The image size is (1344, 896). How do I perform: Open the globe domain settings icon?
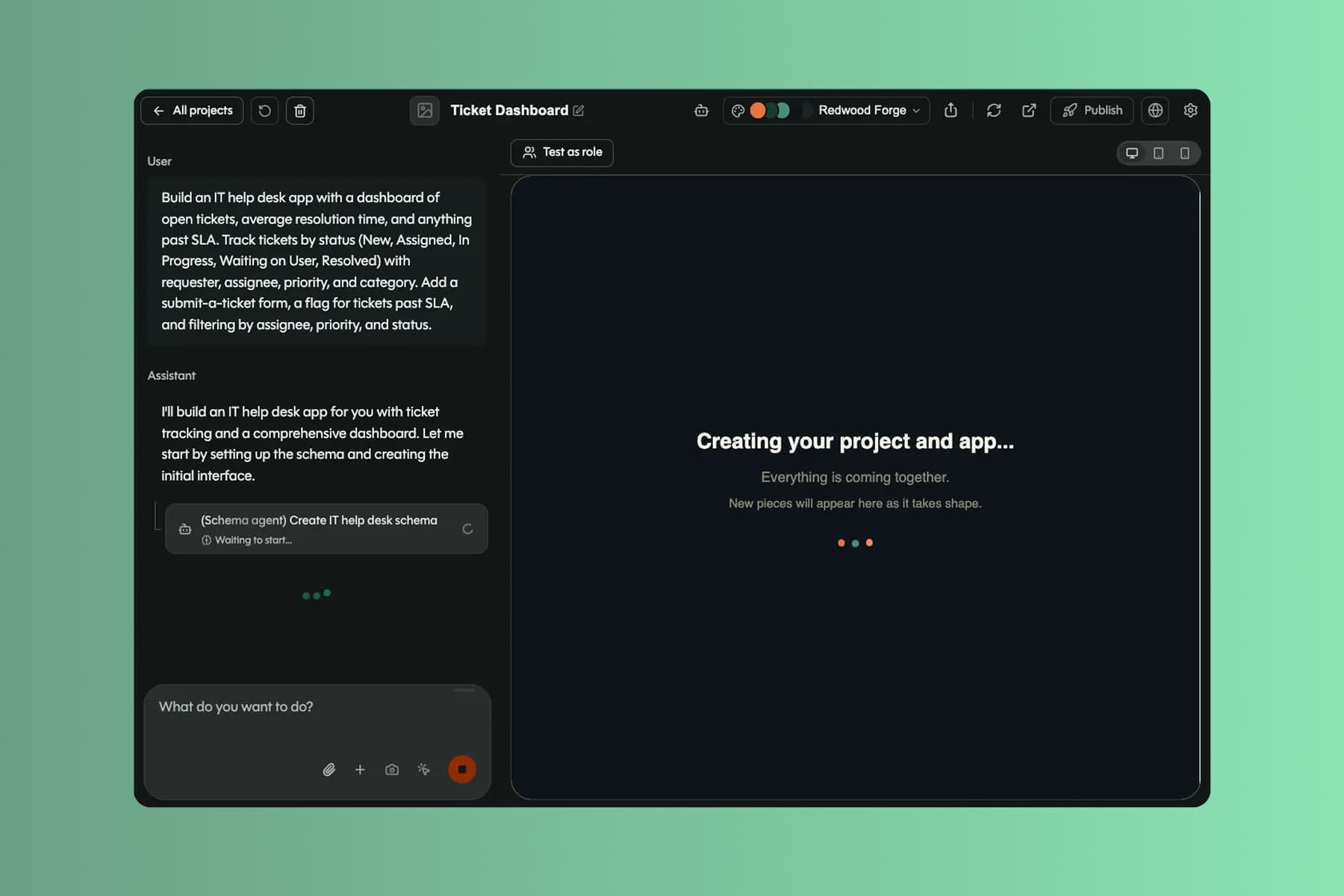click(1155, 111)
